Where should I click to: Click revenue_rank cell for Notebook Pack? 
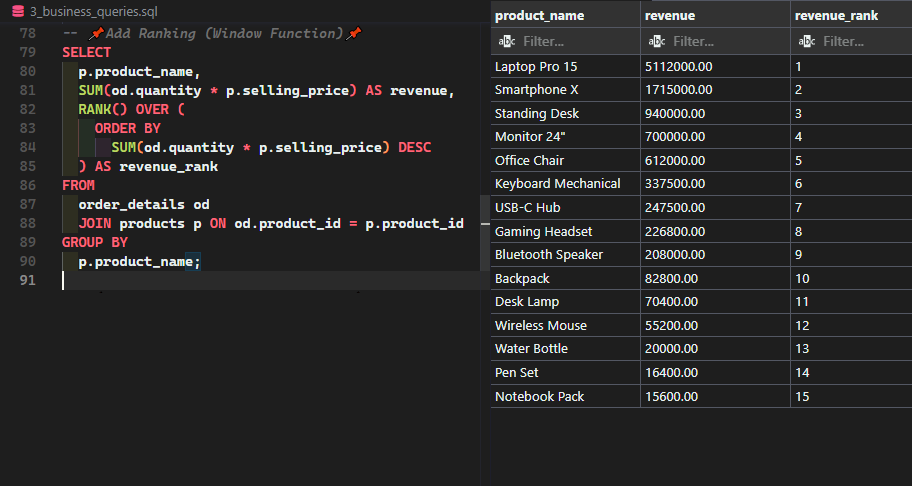[851, 396]
